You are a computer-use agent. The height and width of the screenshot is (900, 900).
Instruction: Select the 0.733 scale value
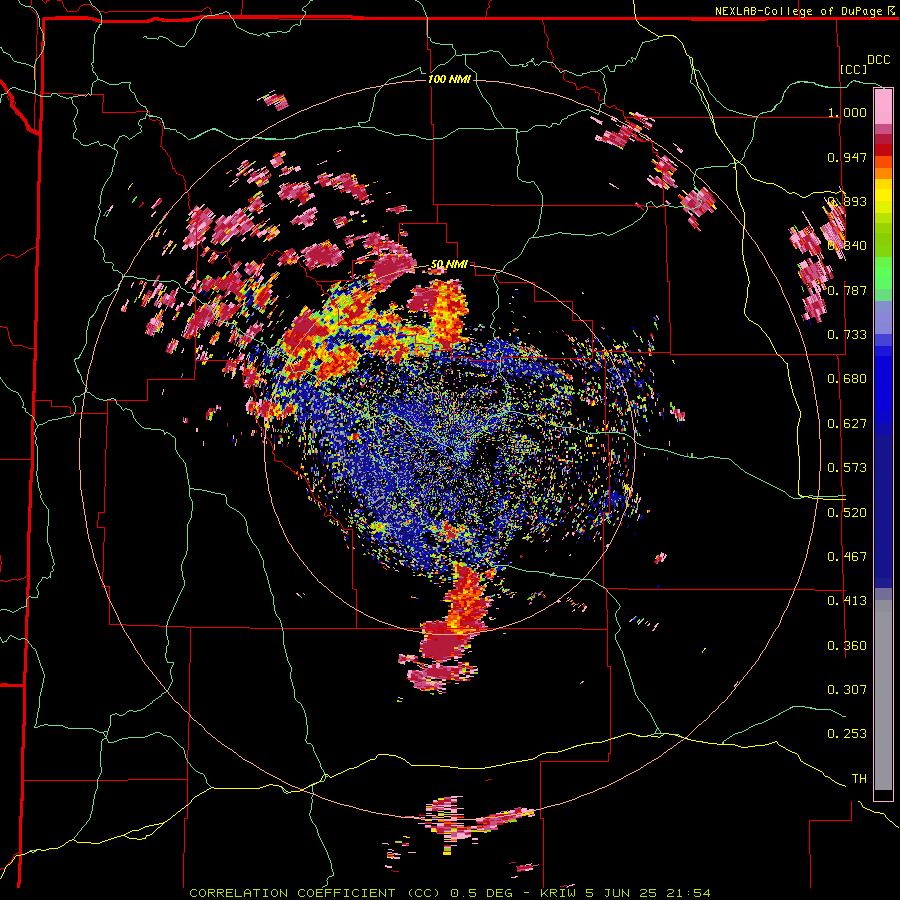tap(847, 335)
